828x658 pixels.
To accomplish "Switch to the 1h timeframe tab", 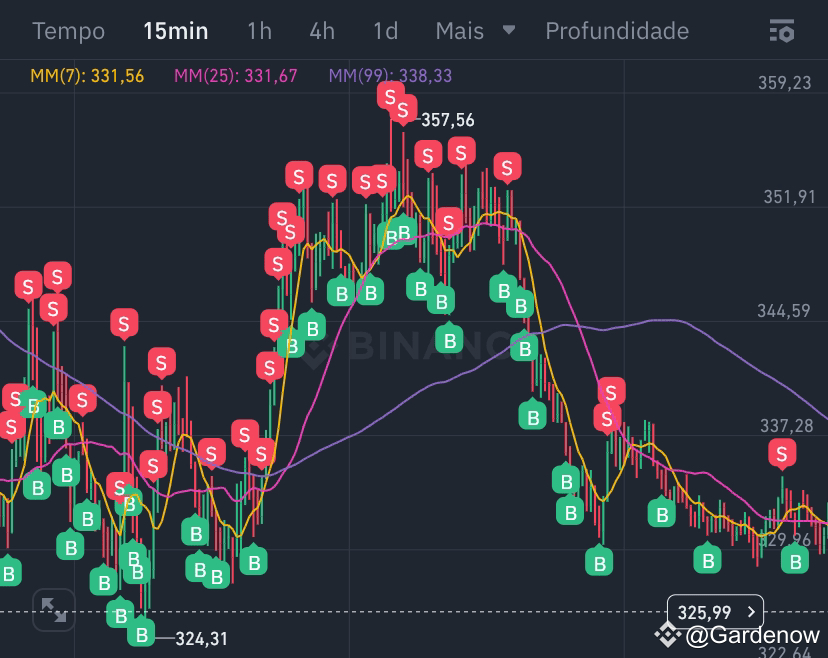I will click(x=258, y=31).
